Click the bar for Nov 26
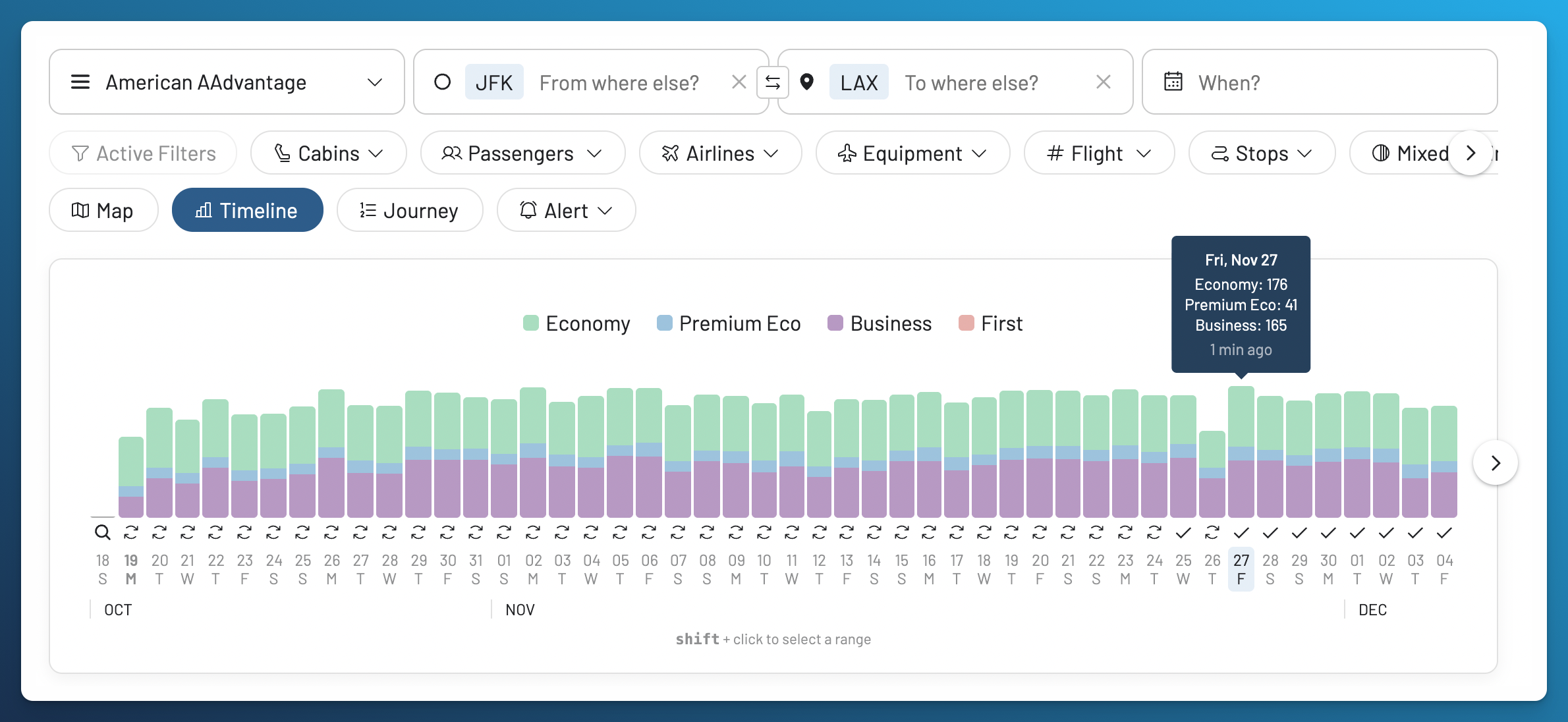 (x=1212, y=474)
